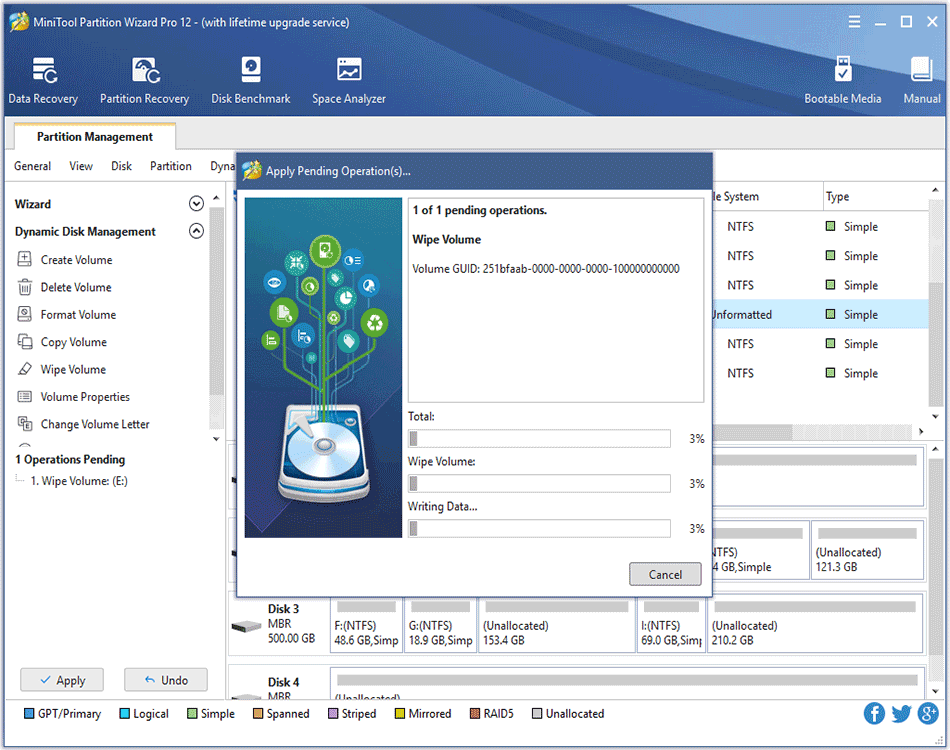The image size is (950, 750).
Task: Select the 121.3 GB unallocated block
Action: 868,550
